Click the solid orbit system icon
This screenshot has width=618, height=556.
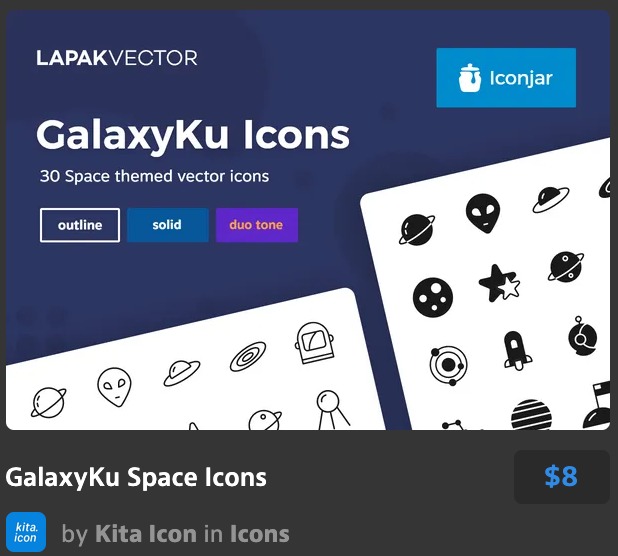pyautogui.click(x=448, y=366)
